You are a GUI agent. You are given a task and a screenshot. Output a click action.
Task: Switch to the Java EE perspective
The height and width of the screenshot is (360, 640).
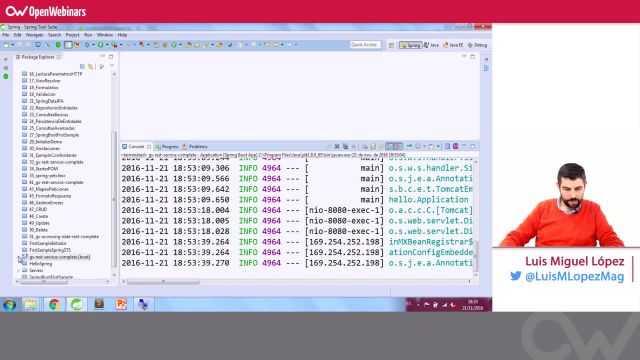coord(453,45)
